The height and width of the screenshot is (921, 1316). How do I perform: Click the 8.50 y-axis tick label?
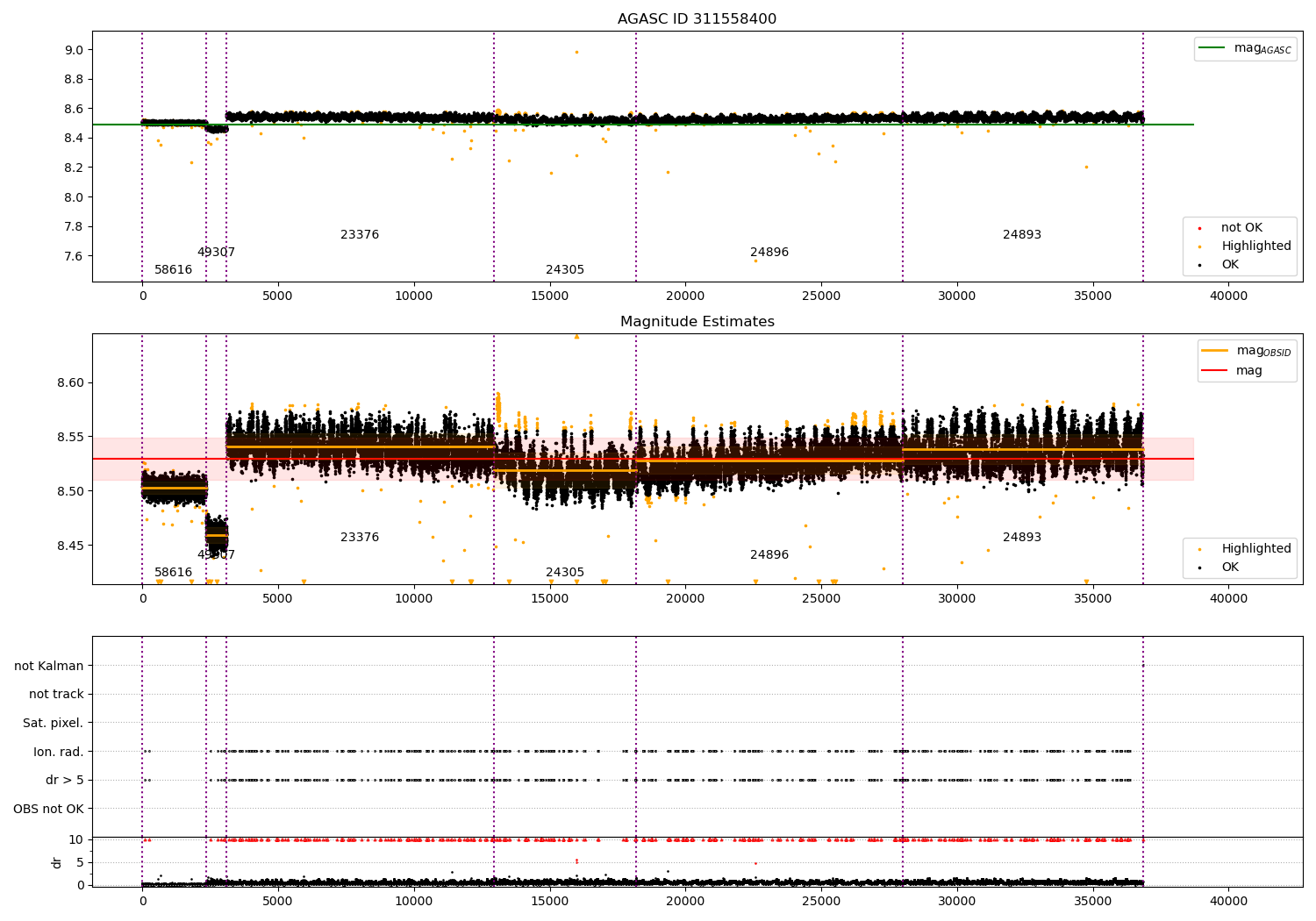pos(71,491)
